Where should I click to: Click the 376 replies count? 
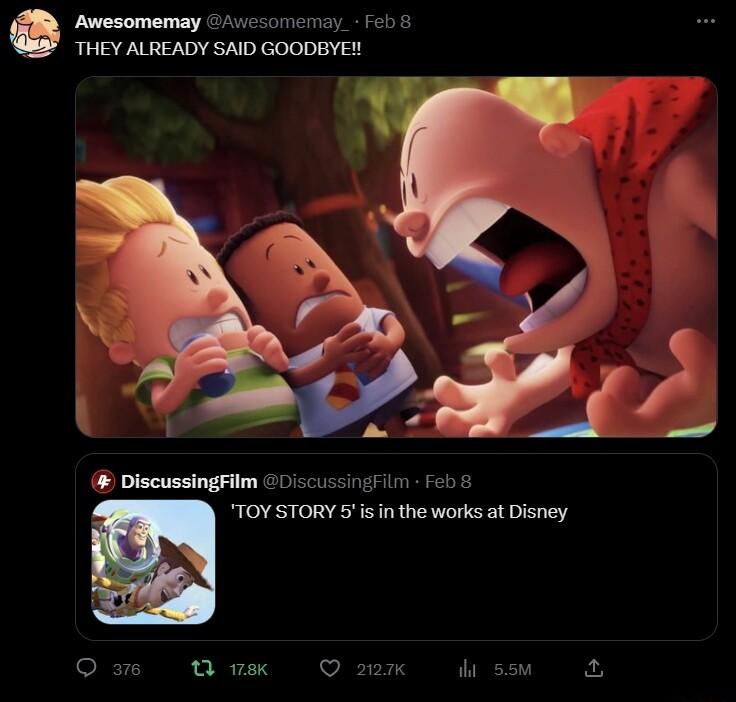(x=126, y=669)
